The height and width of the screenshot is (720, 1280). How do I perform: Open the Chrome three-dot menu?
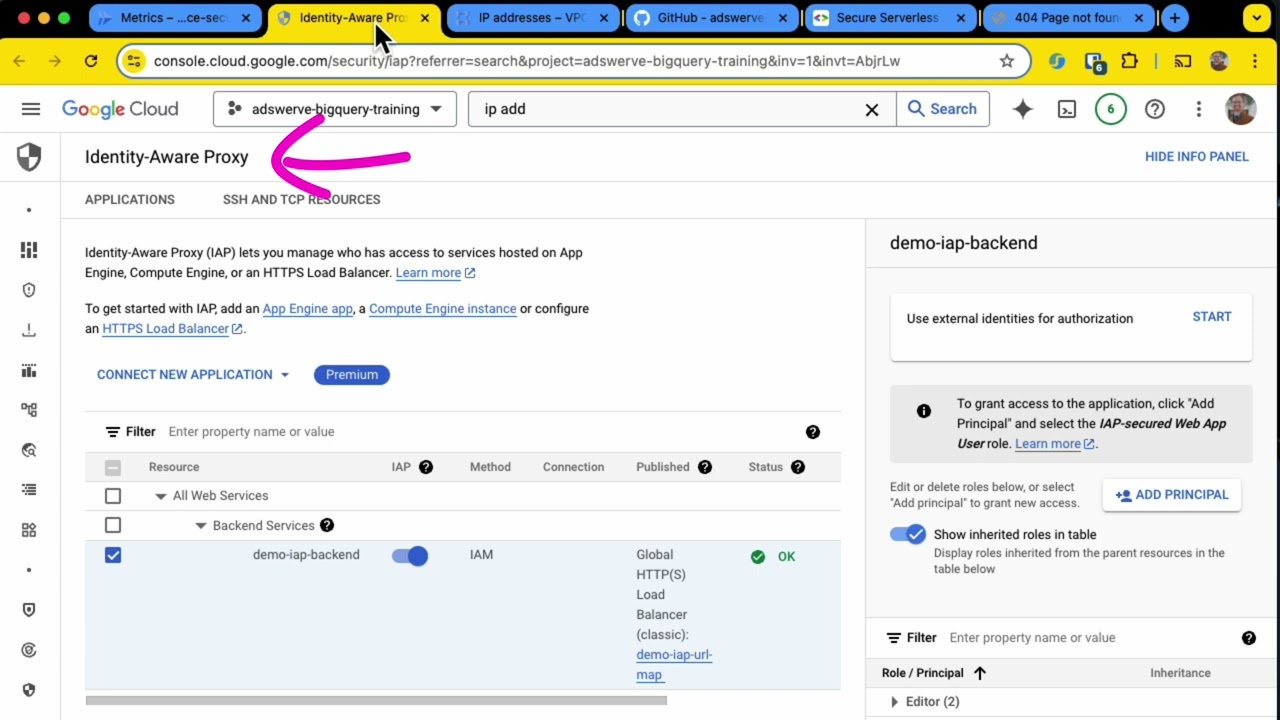1255,61
